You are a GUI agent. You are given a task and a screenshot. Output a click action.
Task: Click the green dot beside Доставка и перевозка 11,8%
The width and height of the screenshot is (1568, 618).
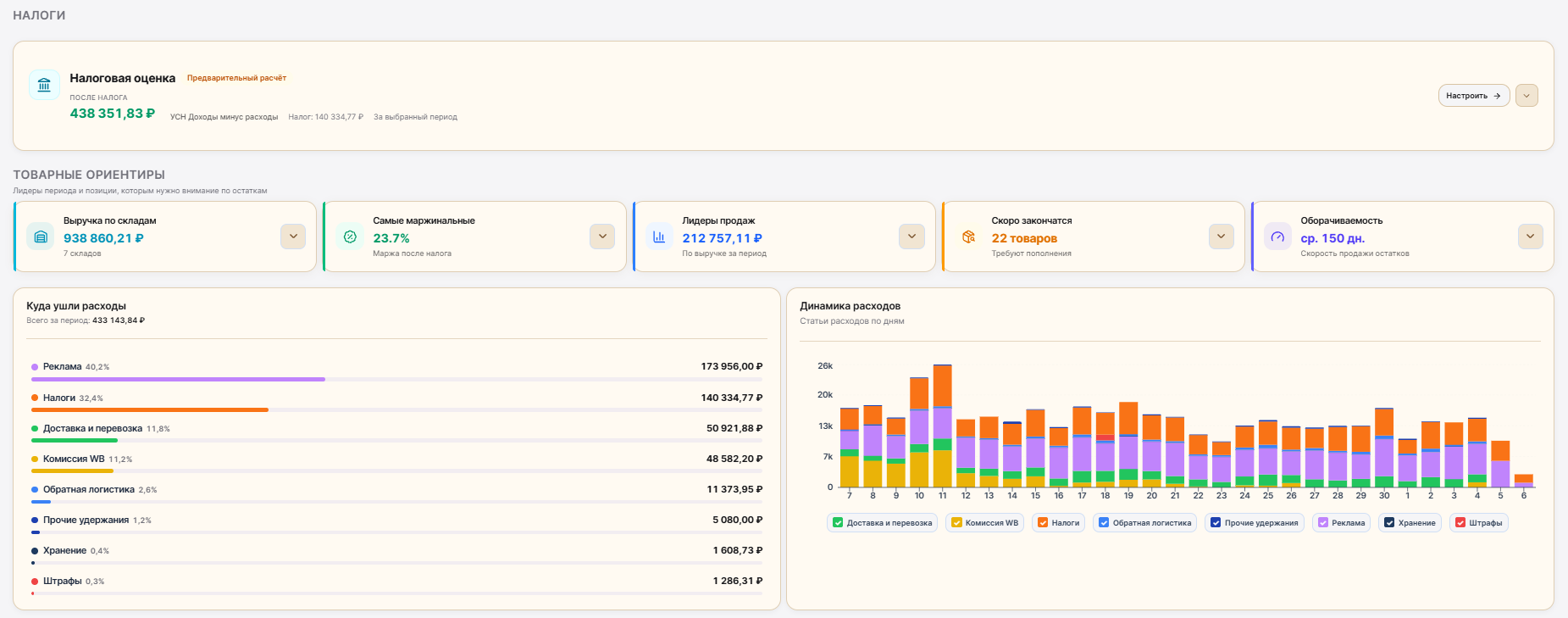tap(35, 429)
